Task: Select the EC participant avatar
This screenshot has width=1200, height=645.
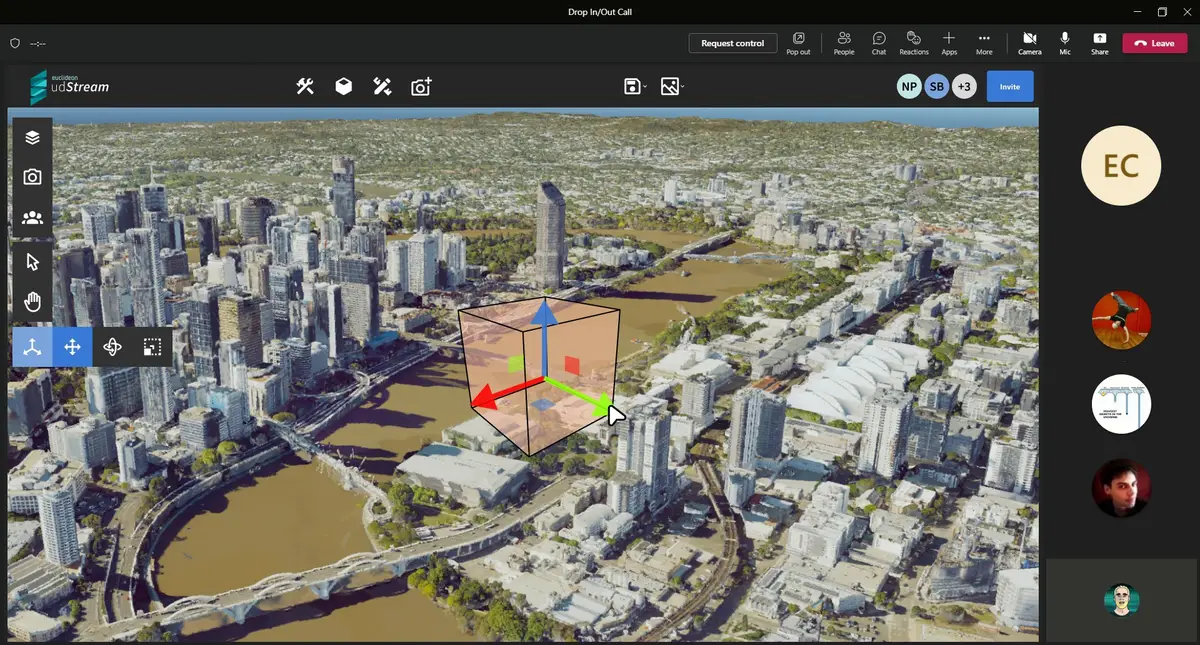Action: (x=1121, y=166)
